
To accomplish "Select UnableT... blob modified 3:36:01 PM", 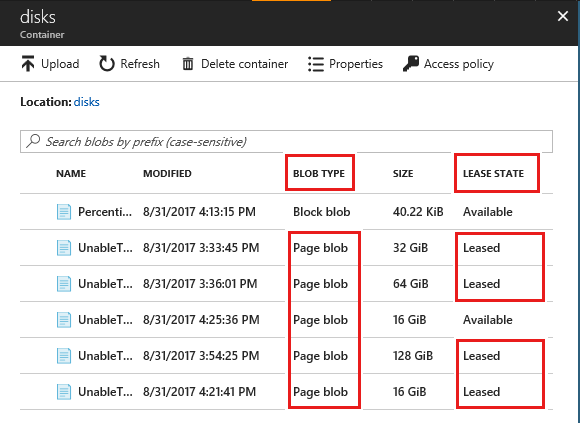I will point(105,284).
